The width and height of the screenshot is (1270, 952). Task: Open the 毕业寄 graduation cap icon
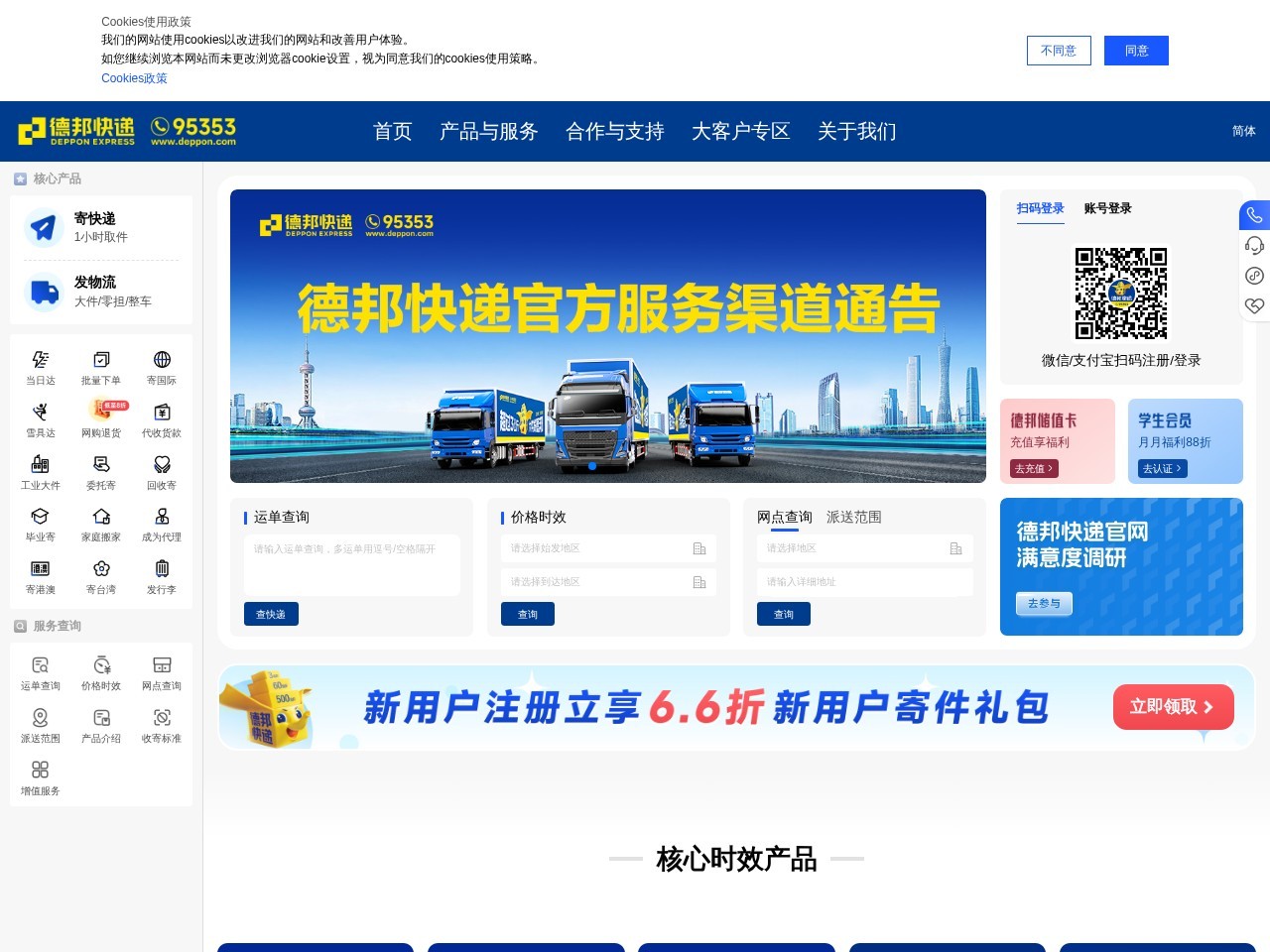(x=41, y=516)
